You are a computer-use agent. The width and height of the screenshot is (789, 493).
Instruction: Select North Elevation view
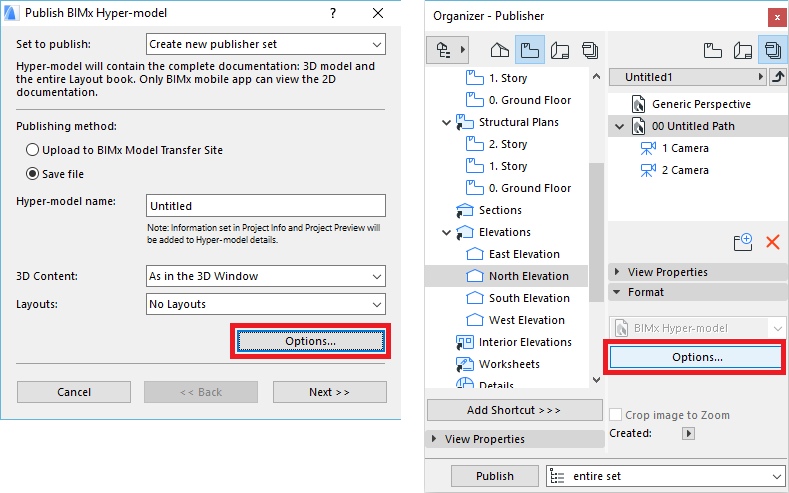coord(529,277)
